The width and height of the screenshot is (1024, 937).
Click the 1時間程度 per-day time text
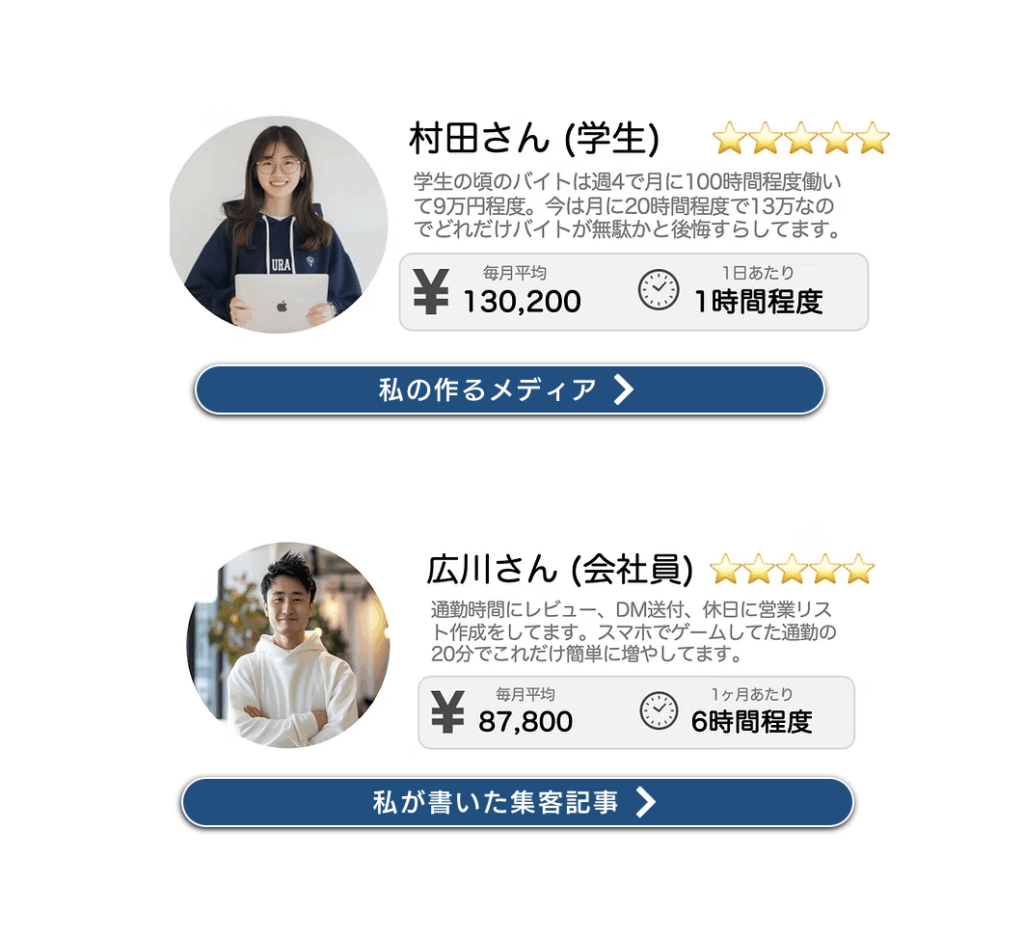pos(758,302)
